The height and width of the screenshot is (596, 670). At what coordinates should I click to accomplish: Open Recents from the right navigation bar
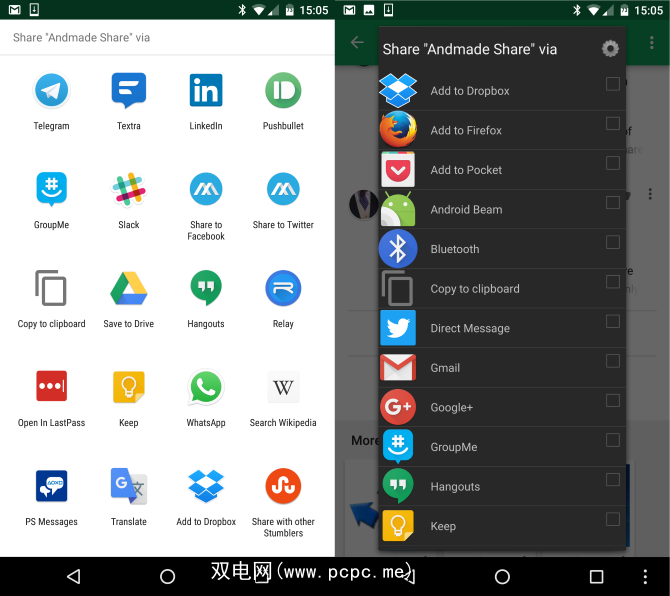[596, 576]
